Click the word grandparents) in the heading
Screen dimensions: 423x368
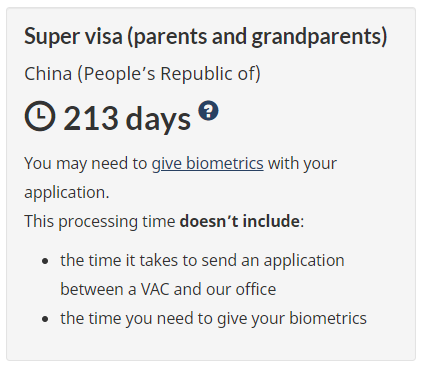[319, 37]
